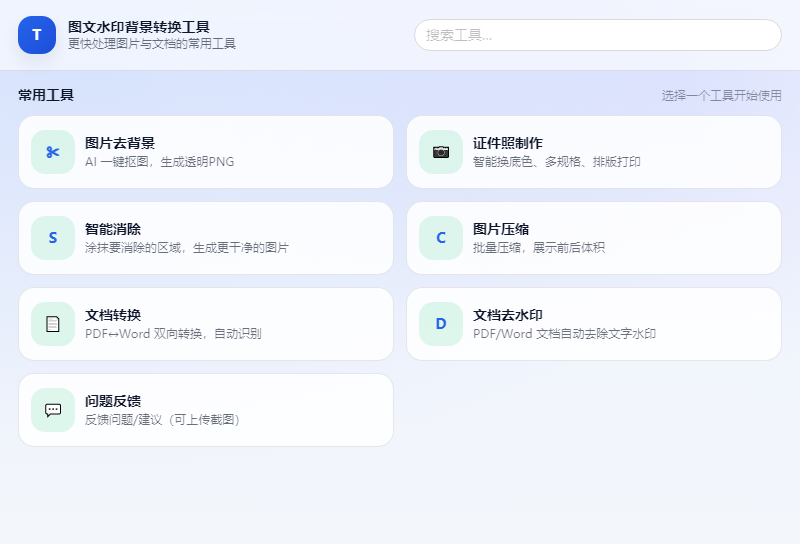The image size is (800, 544).
Task: Click the scissors icon for 图片去背景
Action: 53,152
